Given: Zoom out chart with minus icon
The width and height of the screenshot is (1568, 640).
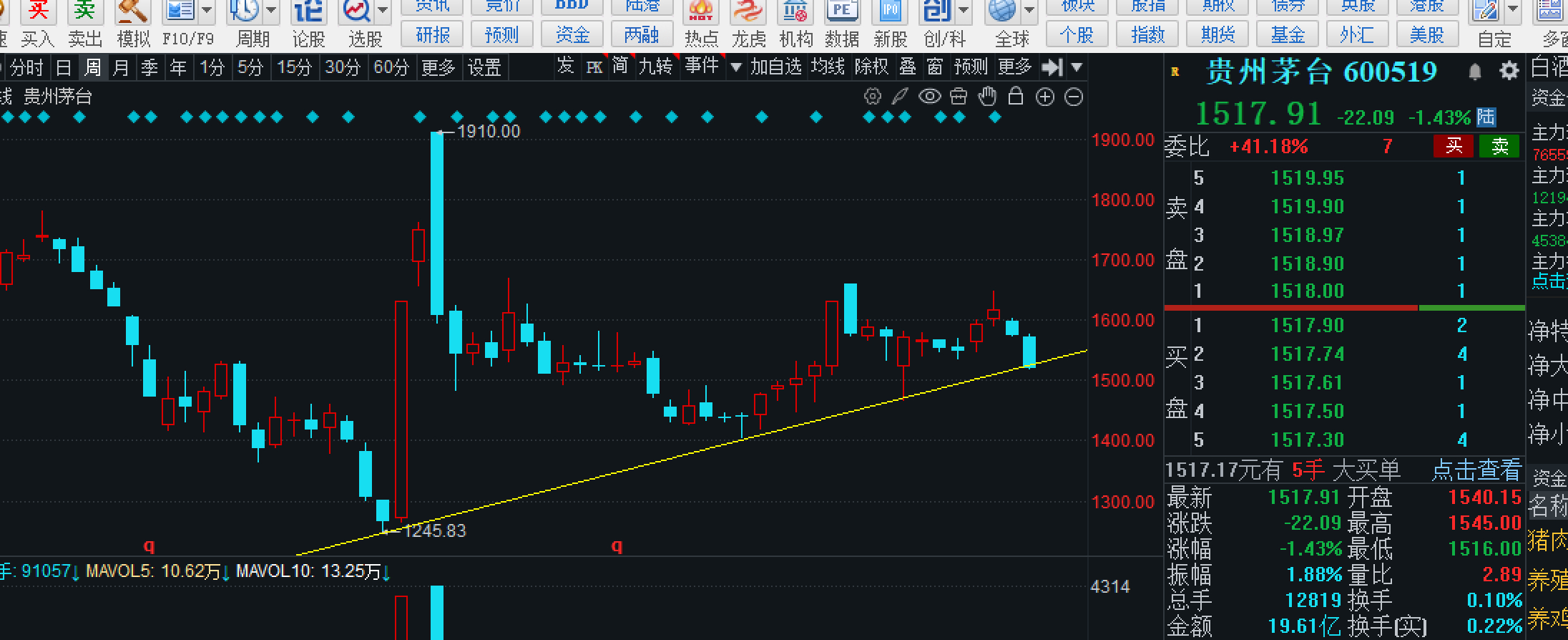Looking at the screenshot, I should pos(1074,97).
